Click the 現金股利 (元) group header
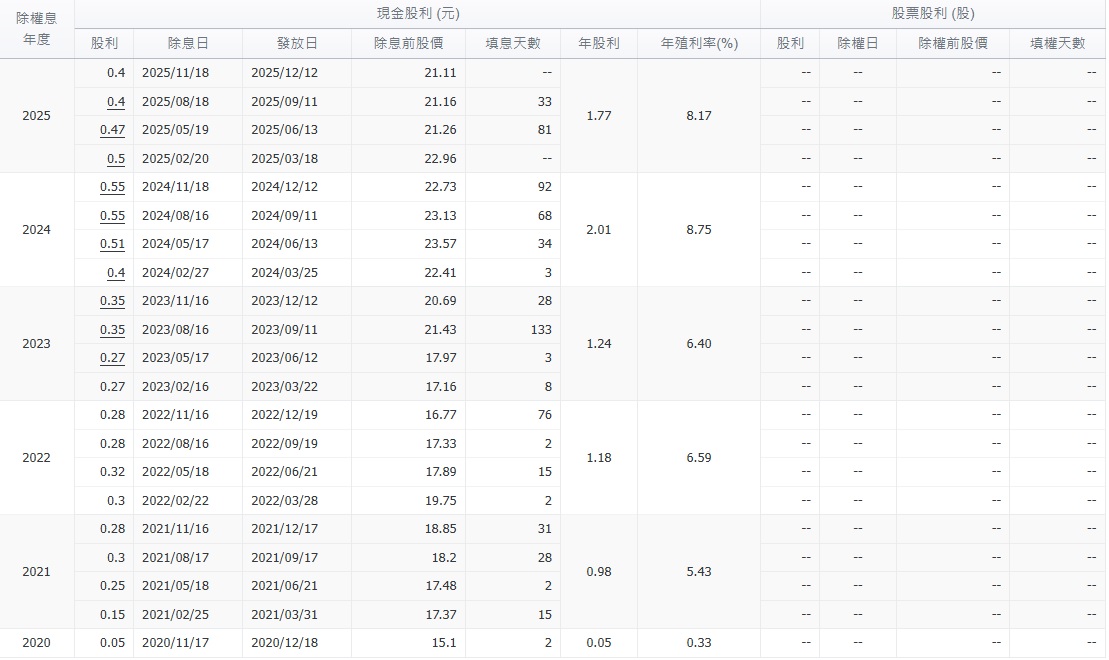 coord(418,14)
